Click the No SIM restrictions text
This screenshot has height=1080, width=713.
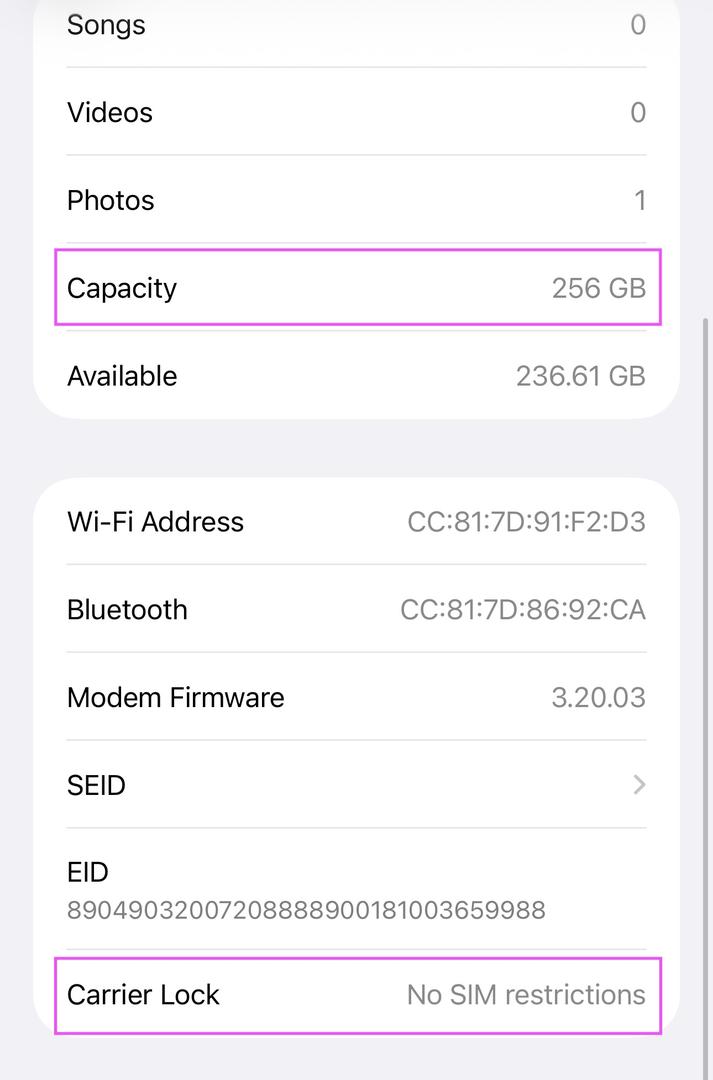coord(526,995)
